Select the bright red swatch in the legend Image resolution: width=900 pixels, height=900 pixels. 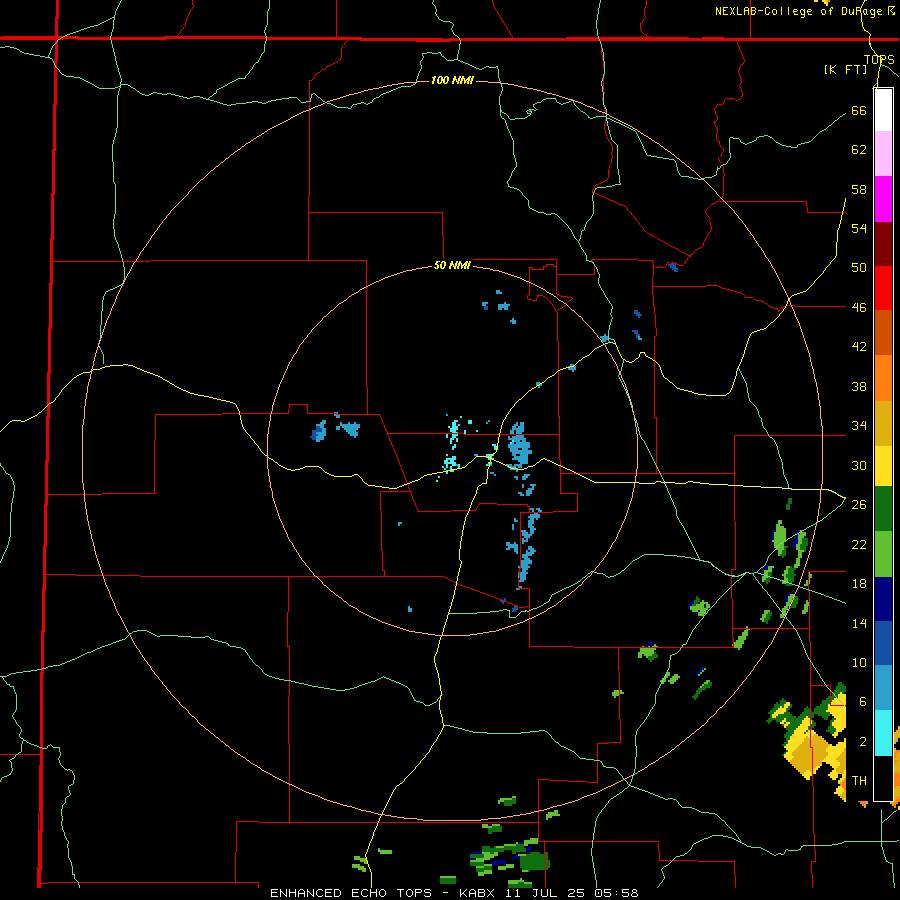[883, 288]
